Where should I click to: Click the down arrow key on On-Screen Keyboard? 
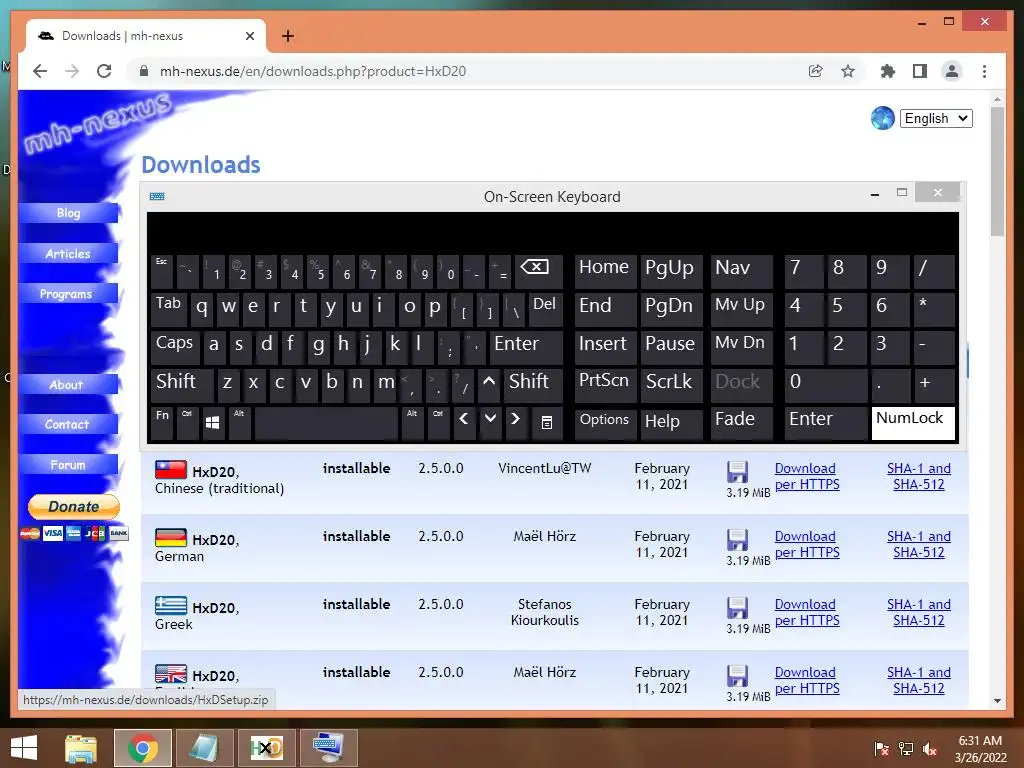click(490, 423)
